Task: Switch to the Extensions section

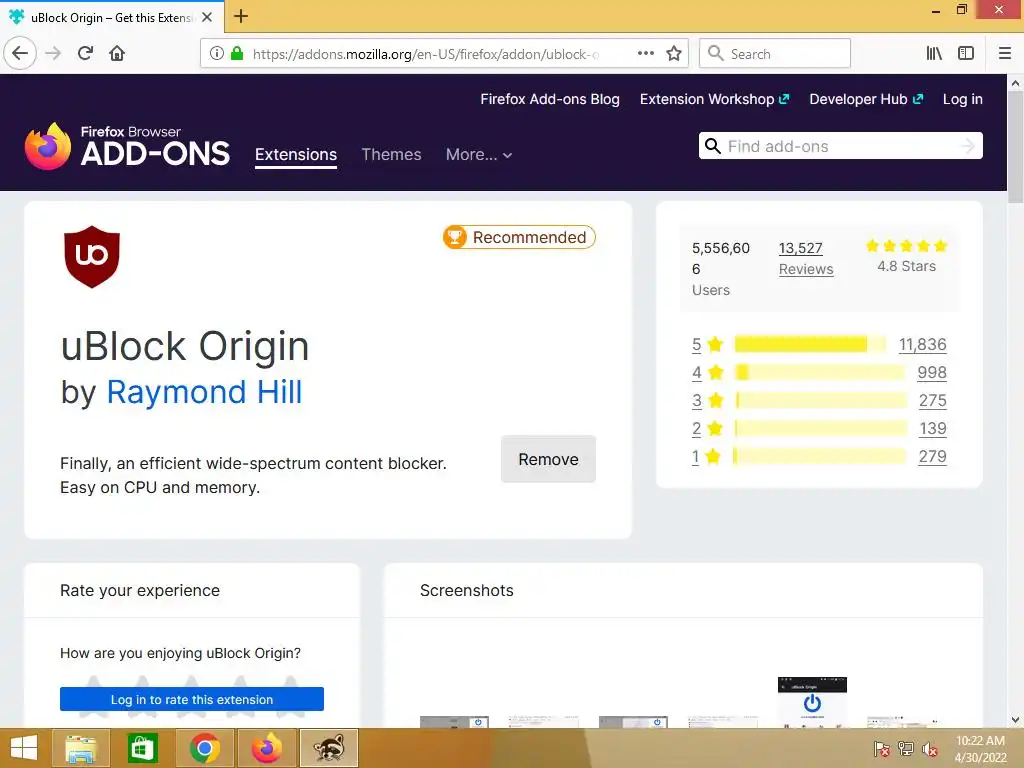Action: 296,155
